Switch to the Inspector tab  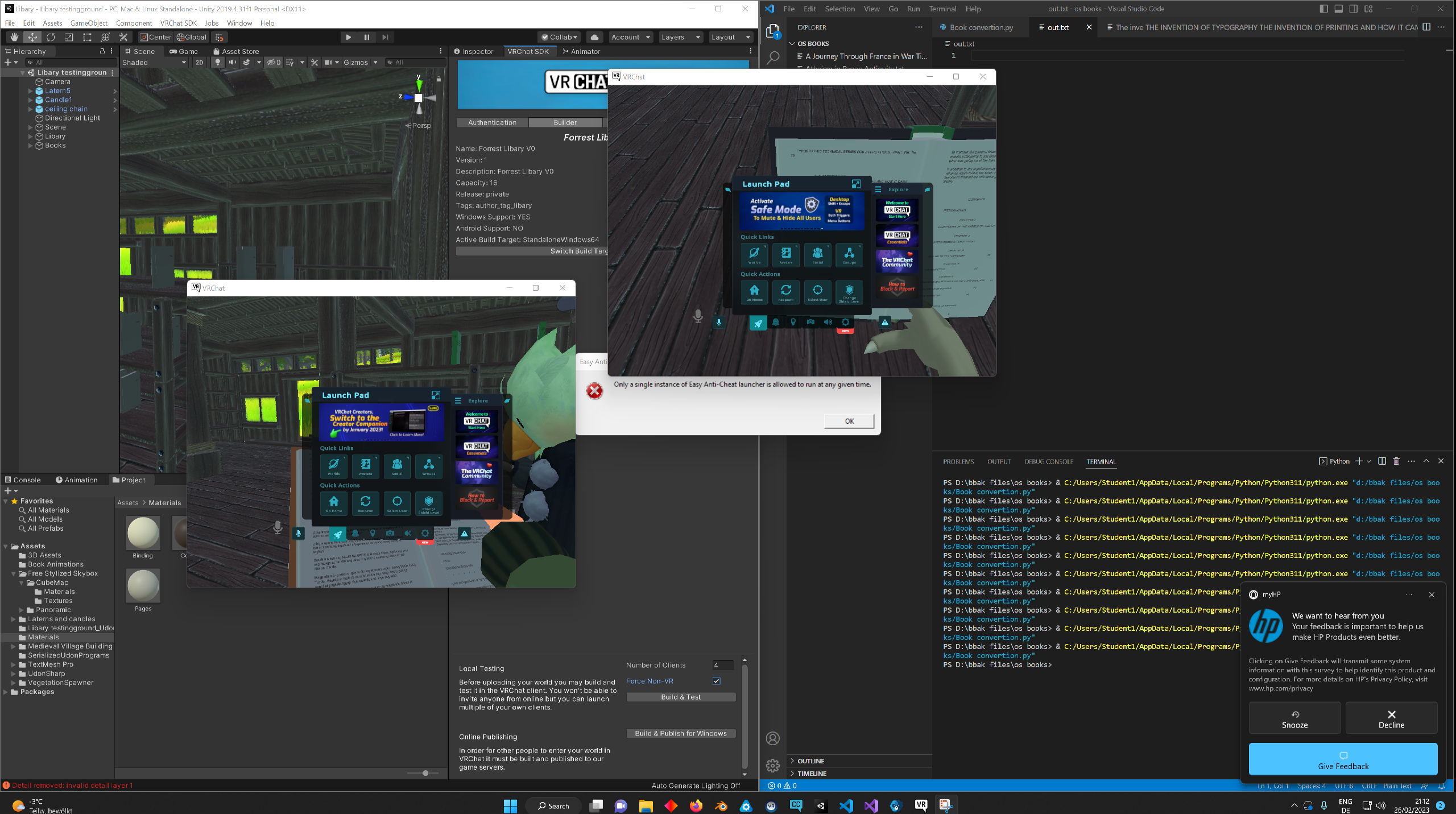tap(473, 51)
